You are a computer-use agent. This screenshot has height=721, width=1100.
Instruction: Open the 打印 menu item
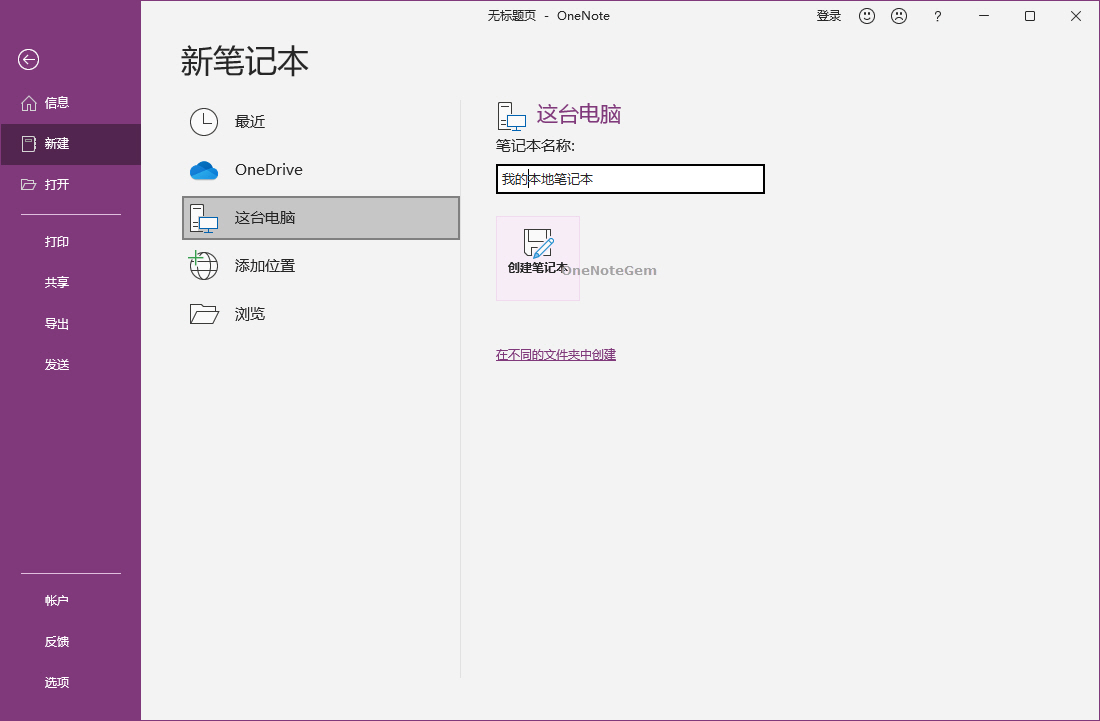click(57, 241)
